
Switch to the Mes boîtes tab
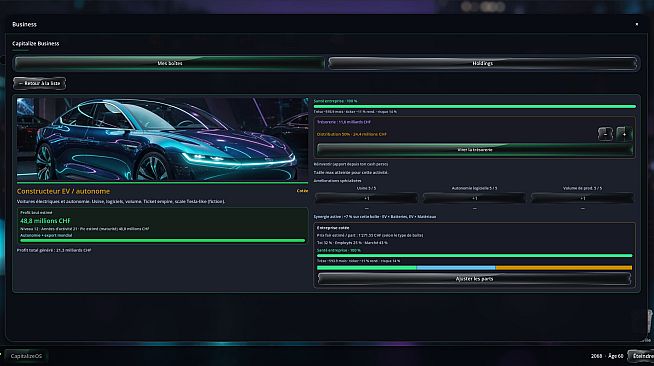click(169, 63)
